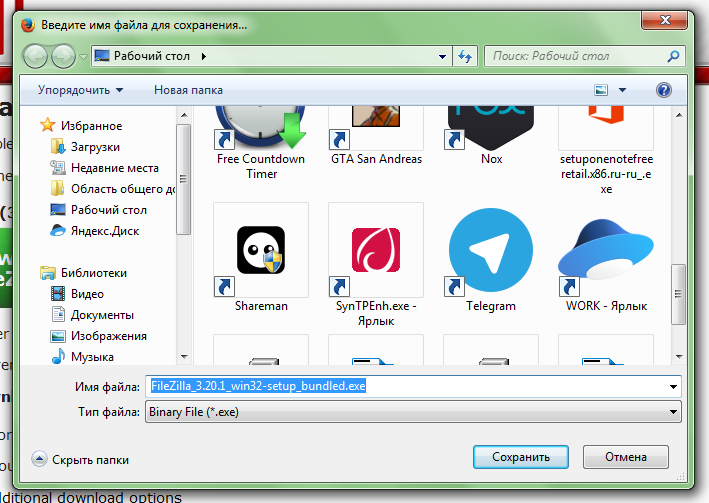This screenshot has width=709, height=503.
Task: Click file list scrollbar up arrow
Action: click(679, 115)
